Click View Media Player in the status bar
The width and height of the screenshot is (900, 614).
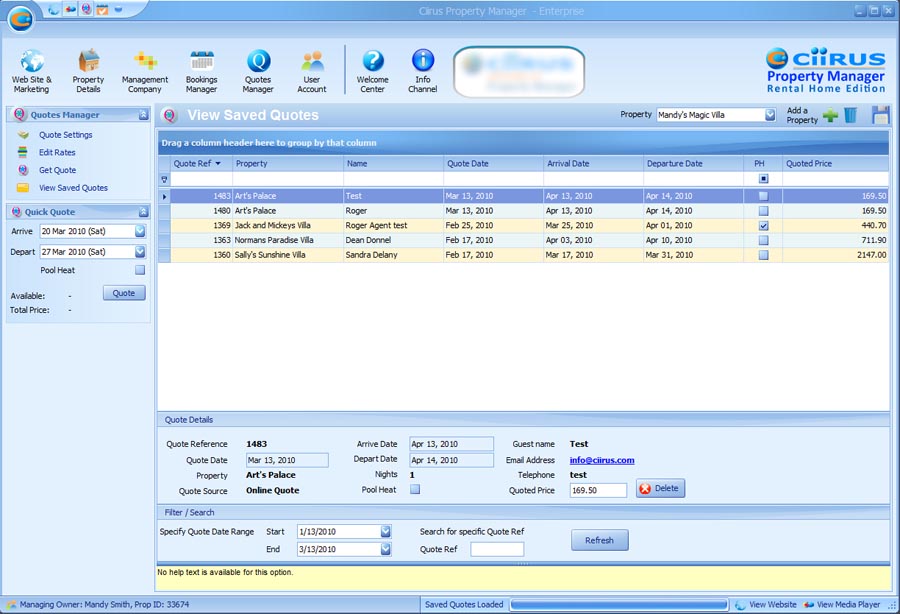[x=842, y=605]
